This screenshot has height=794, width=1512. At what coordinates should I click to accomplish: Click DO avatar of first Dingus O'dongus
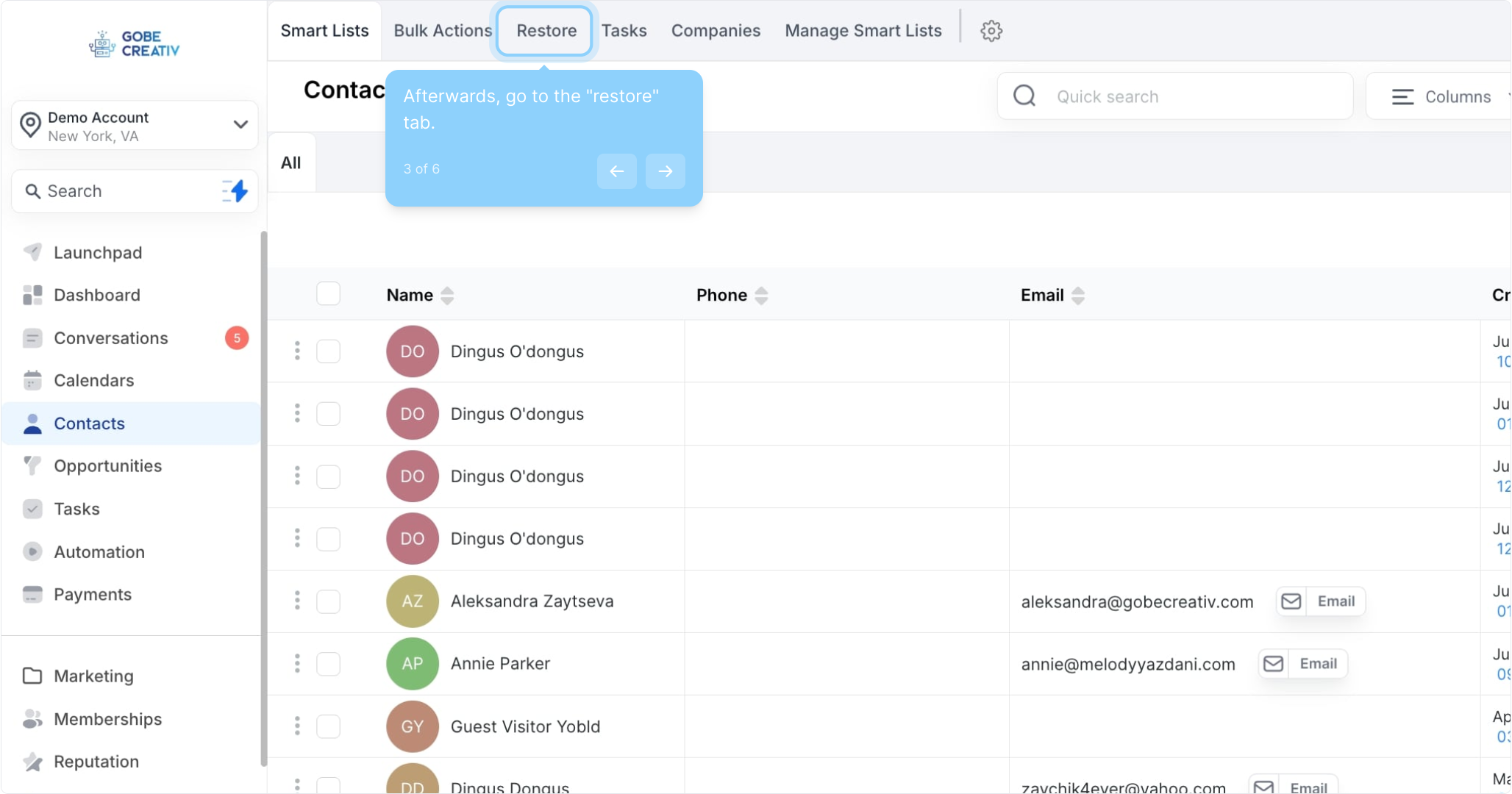tap(412, 351)
